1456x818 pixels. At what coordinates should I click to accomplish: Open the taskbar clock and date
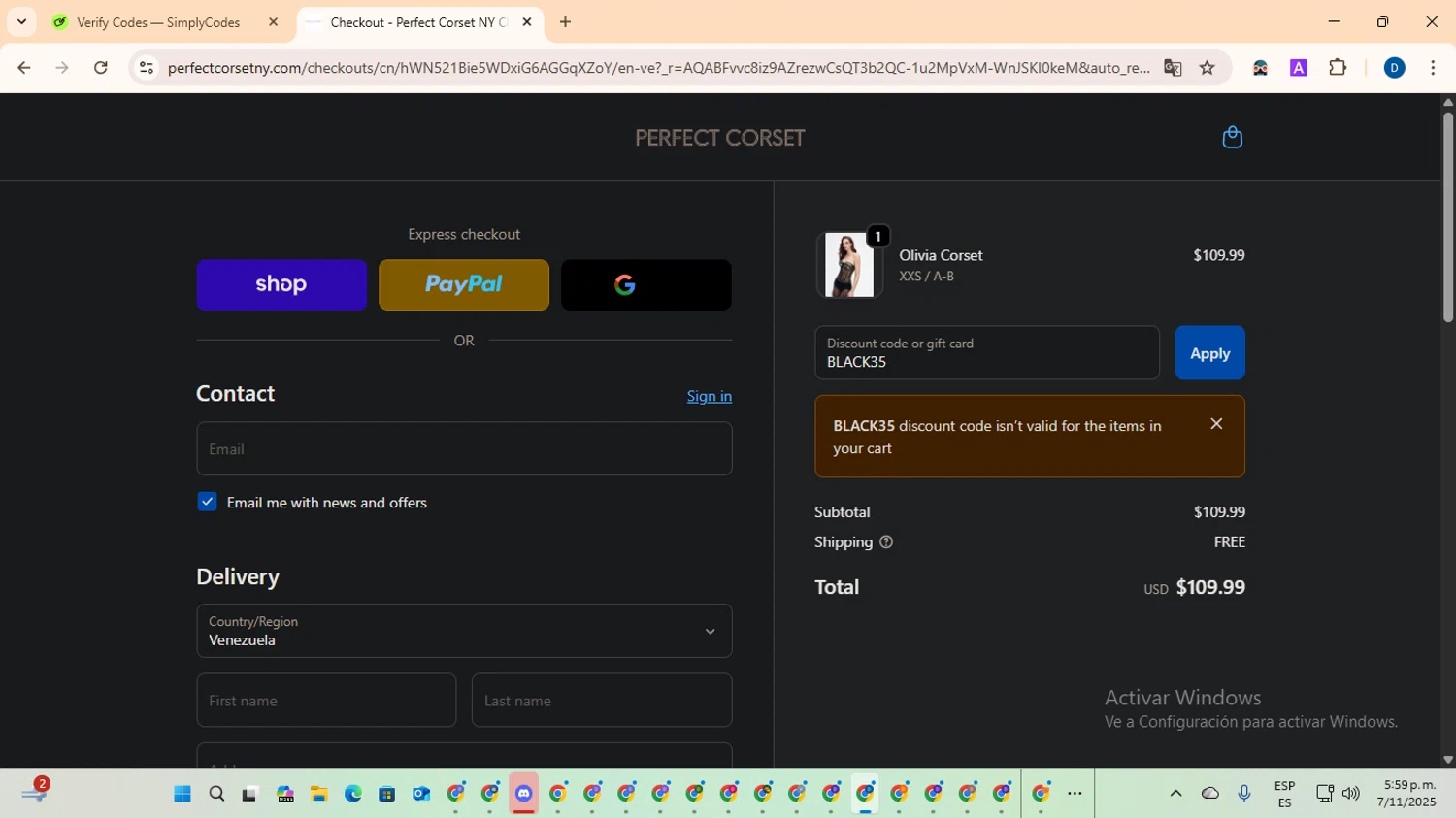click(x=1406, y=794)
